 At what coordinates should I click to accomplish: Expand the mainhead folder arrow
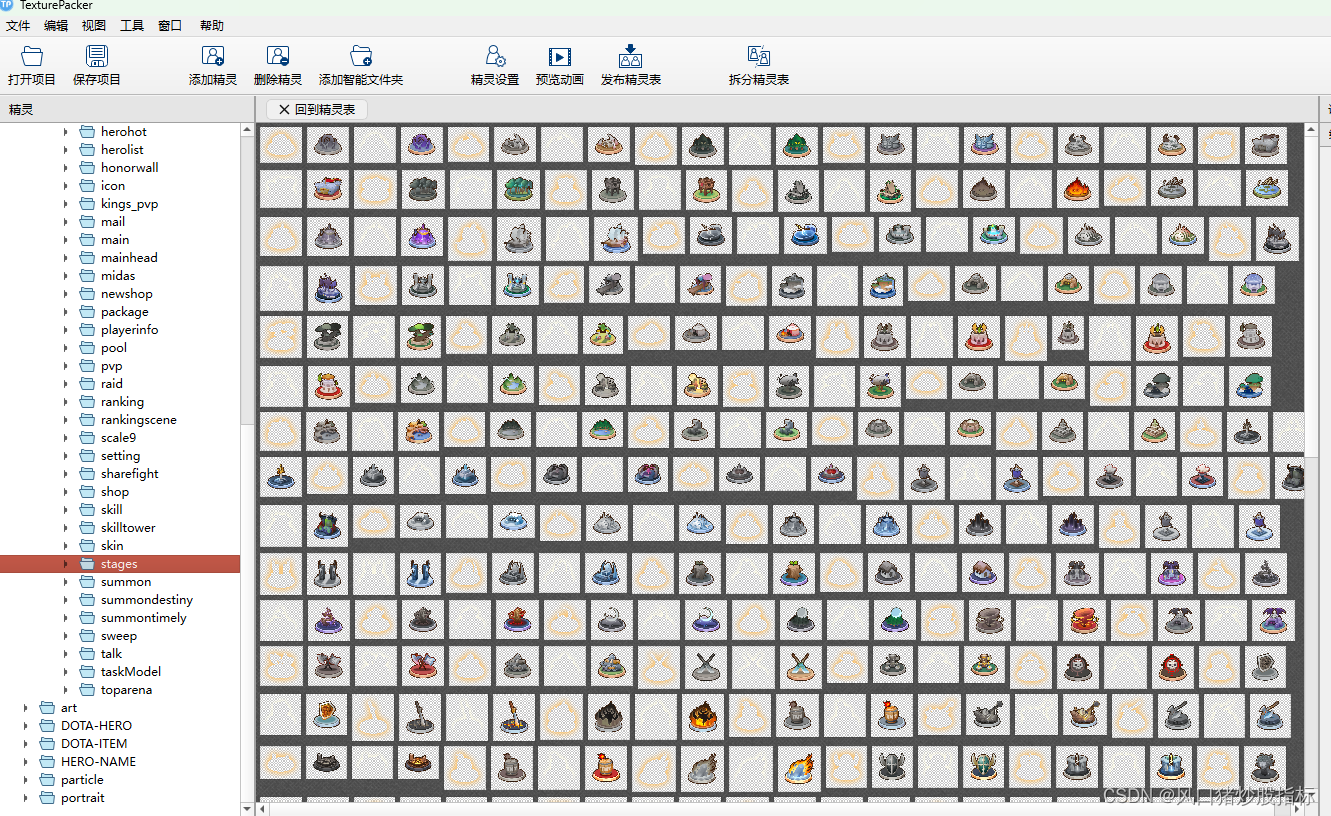coord(66,257)
